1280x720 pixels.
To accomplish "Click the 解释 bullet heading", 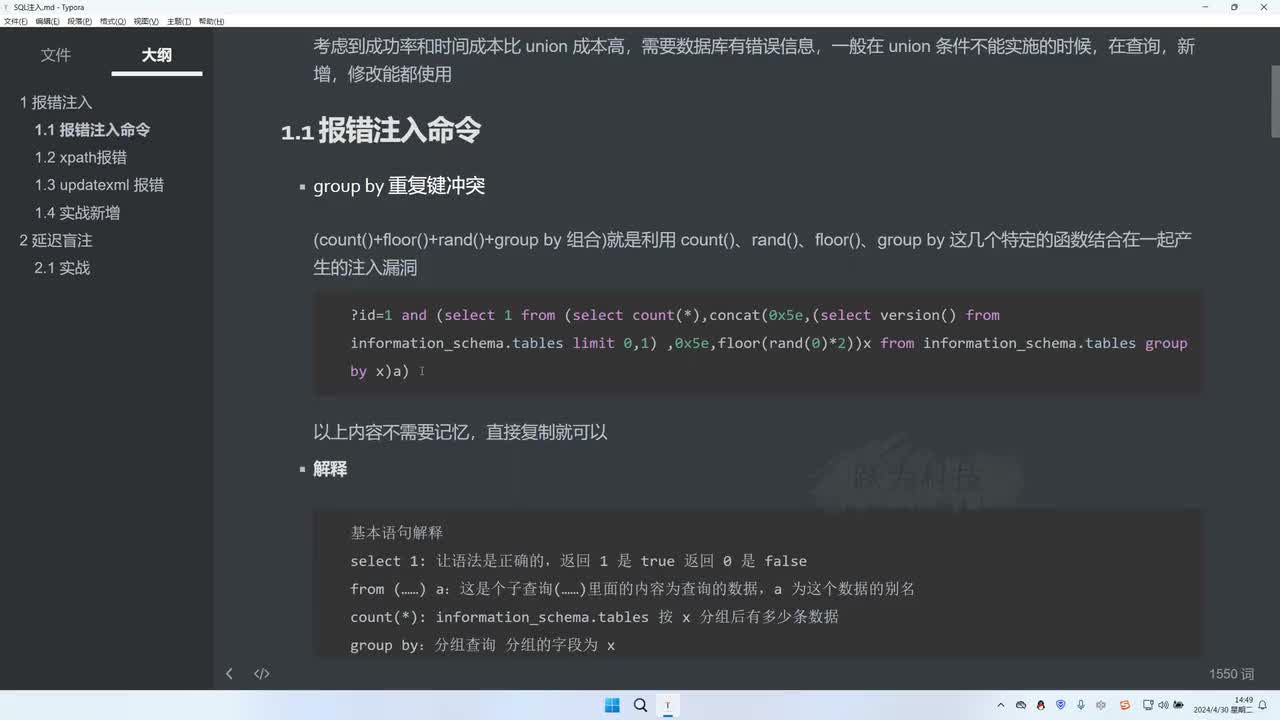I will [330, 469].
